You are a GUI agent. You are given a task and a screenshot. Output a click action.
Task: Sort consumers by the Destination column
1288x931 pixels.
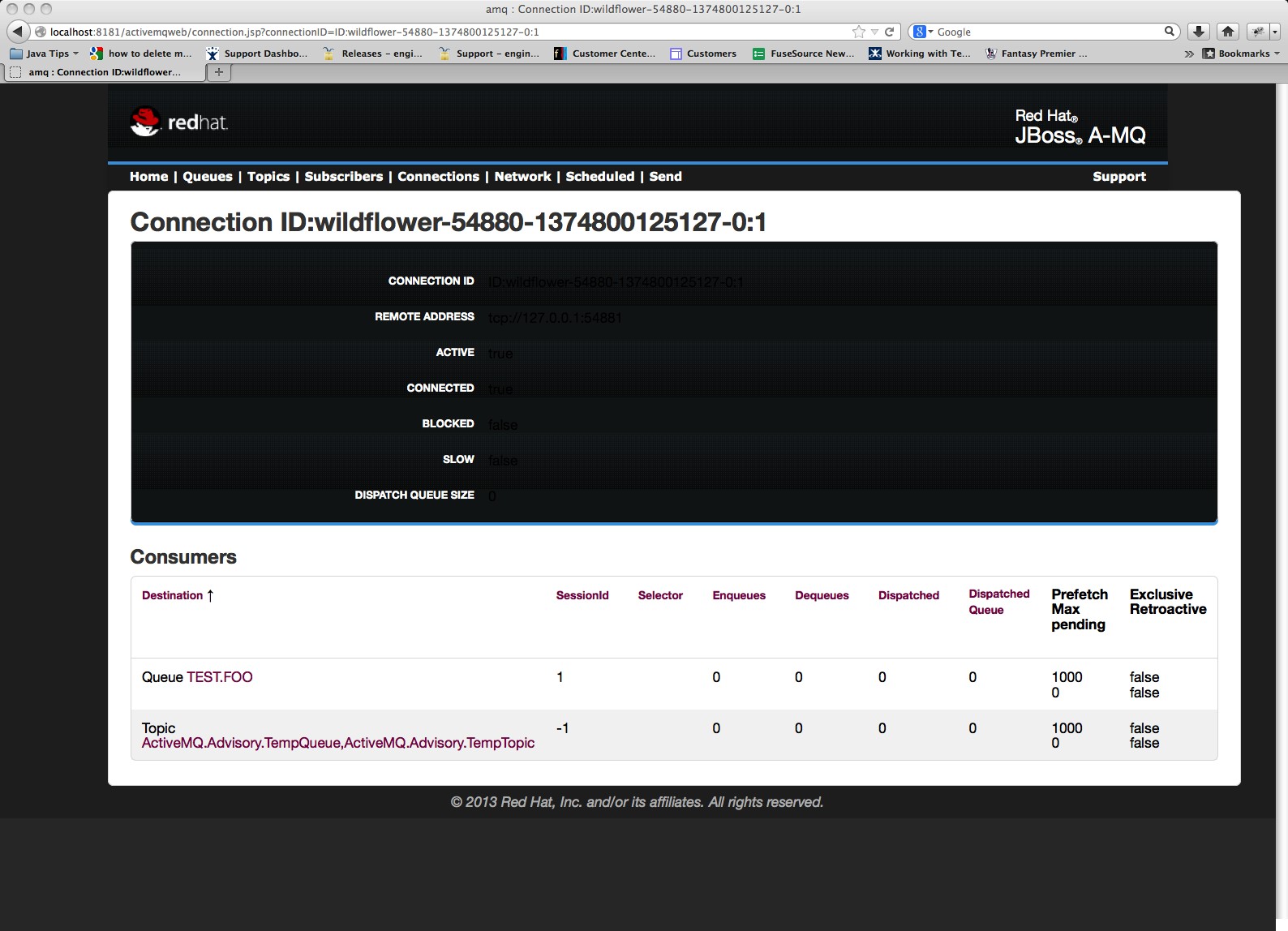tap(172, 595)
